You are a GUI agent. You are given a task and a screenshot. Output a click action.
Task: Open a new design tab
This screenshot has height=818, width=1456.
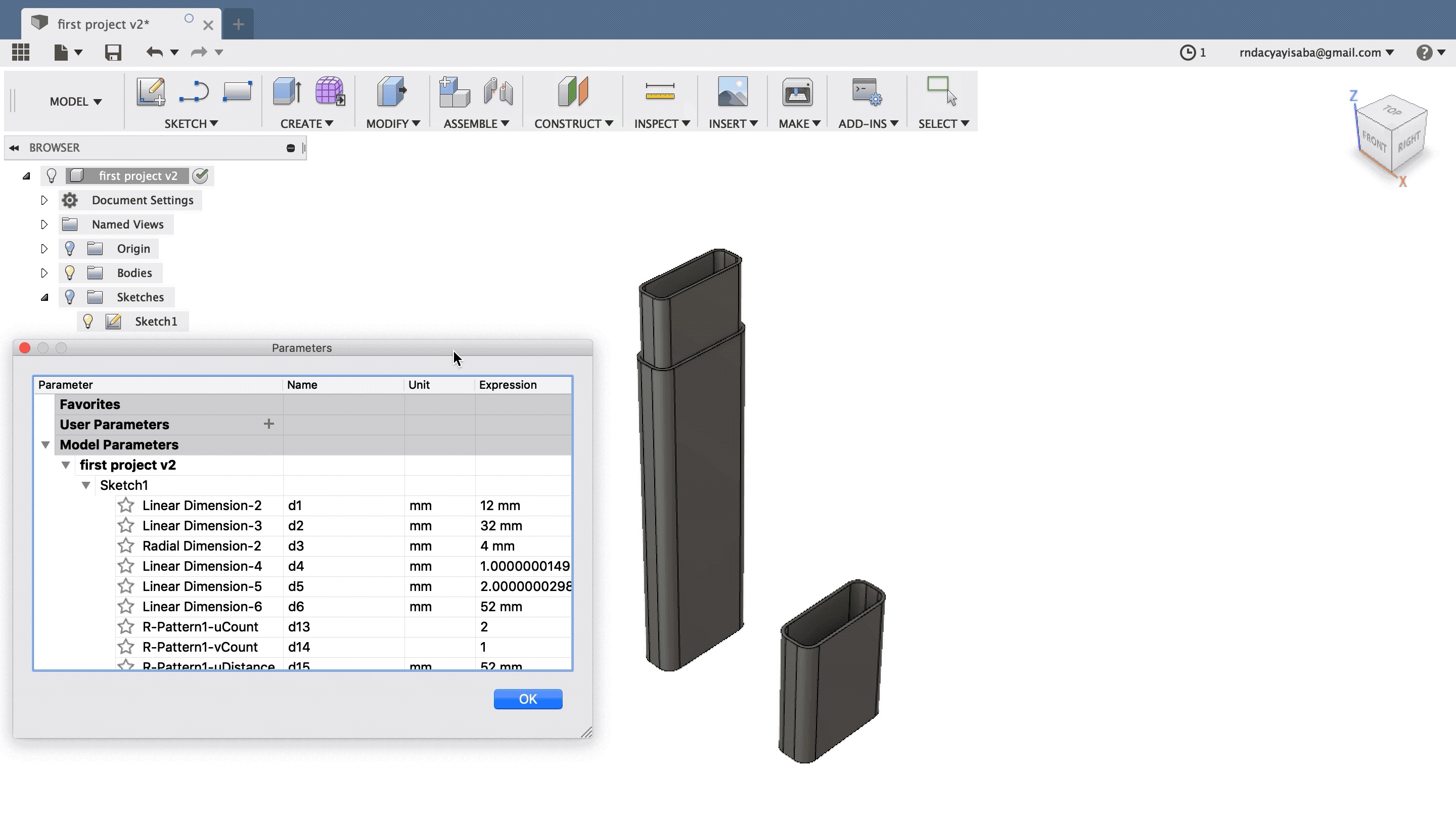pyautogui.click(x=238, y=24)
